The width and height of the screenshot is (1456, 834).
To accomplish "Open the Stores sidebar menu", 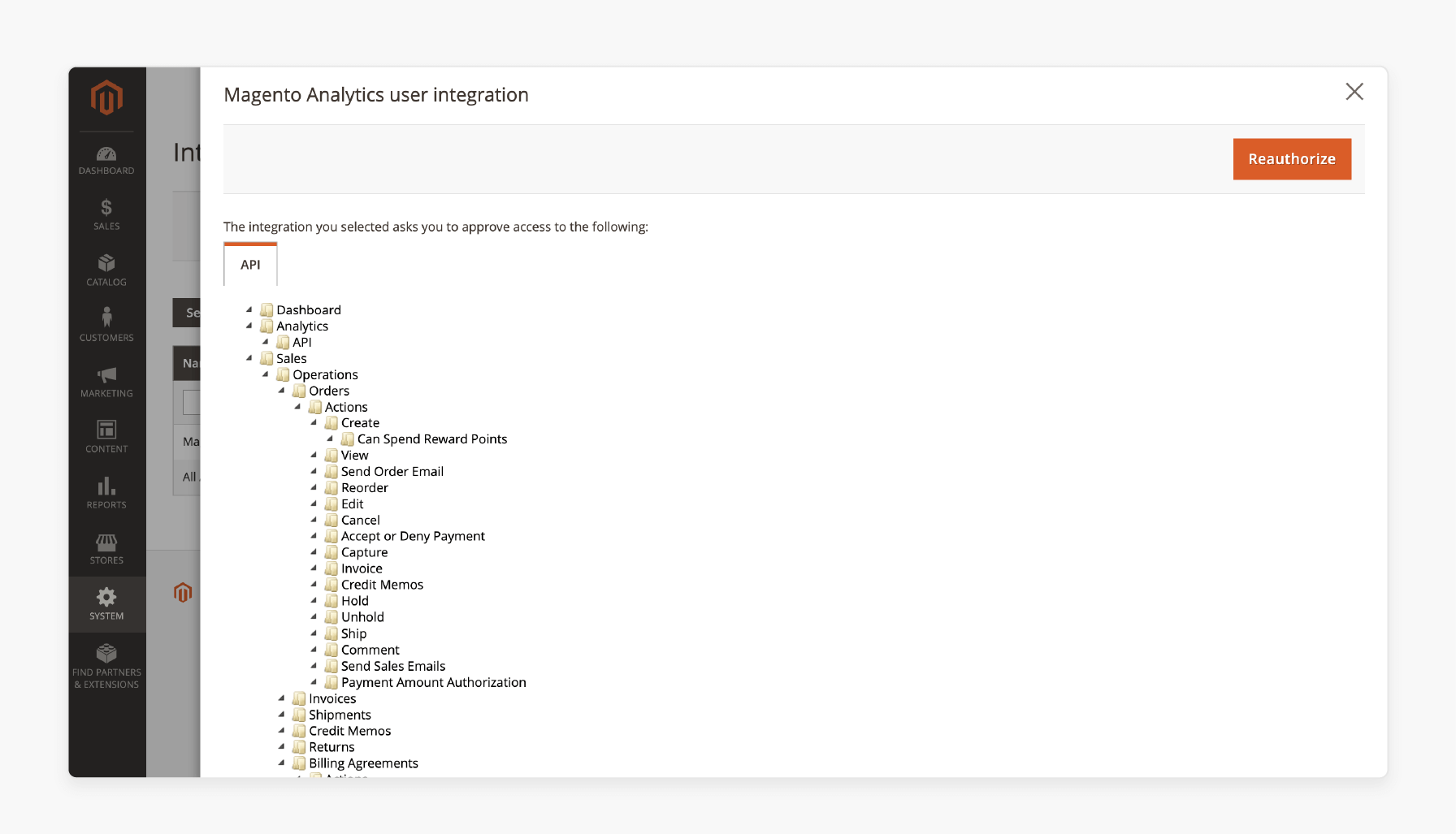I will point(106,549).
